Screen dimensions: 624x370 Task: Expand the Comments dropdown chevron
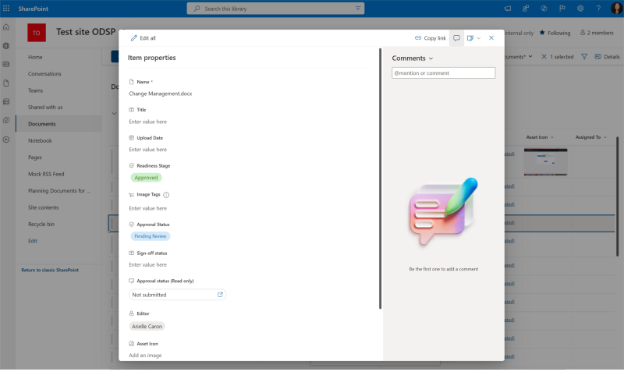click(431, 58)
